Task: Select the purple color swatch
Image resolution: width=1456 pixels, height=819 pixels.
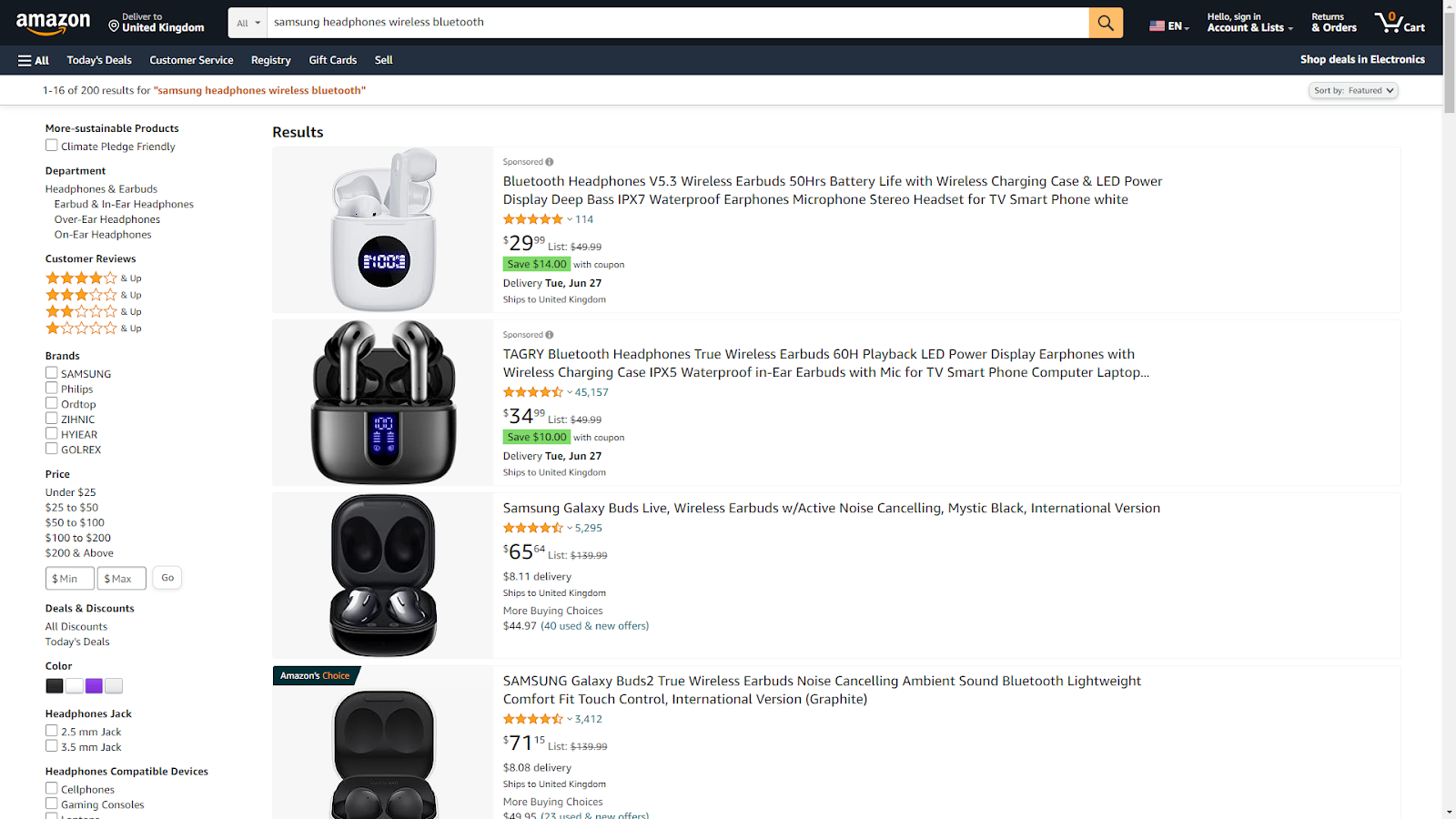Action: [94, 686]
